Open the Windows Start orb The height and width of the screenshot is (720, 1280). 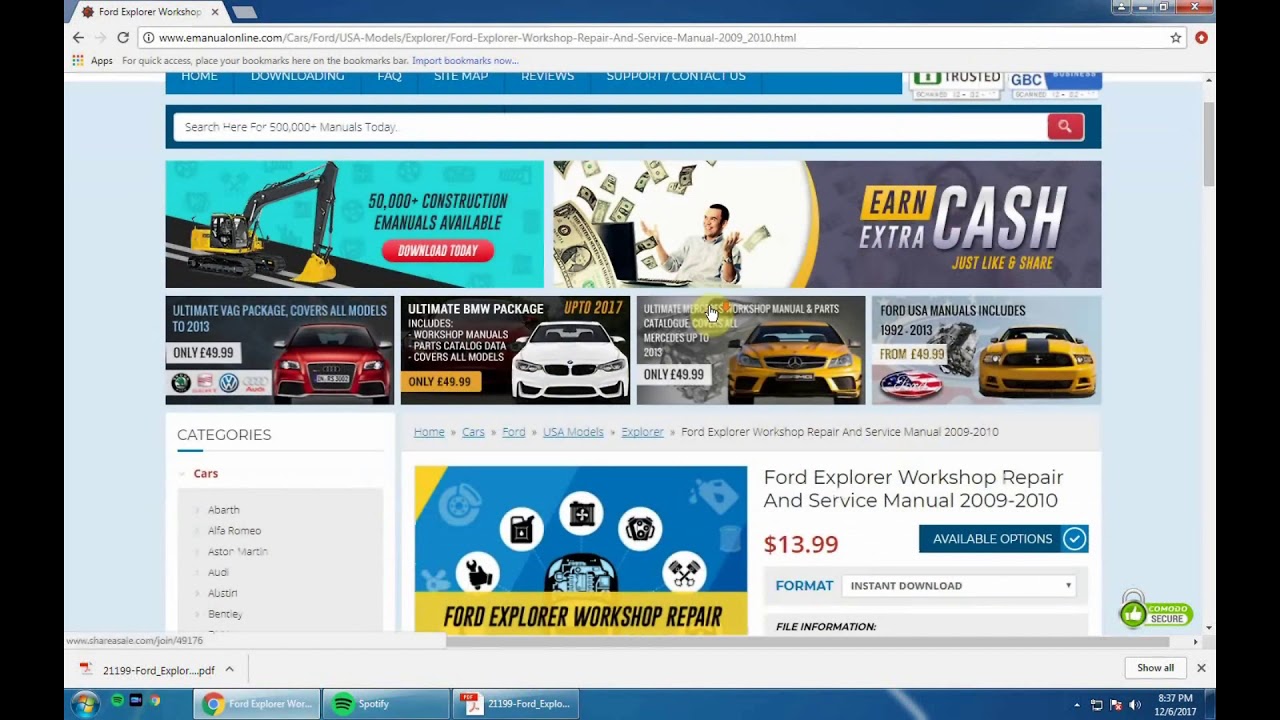pyautogui.click(x=84, y=703)
